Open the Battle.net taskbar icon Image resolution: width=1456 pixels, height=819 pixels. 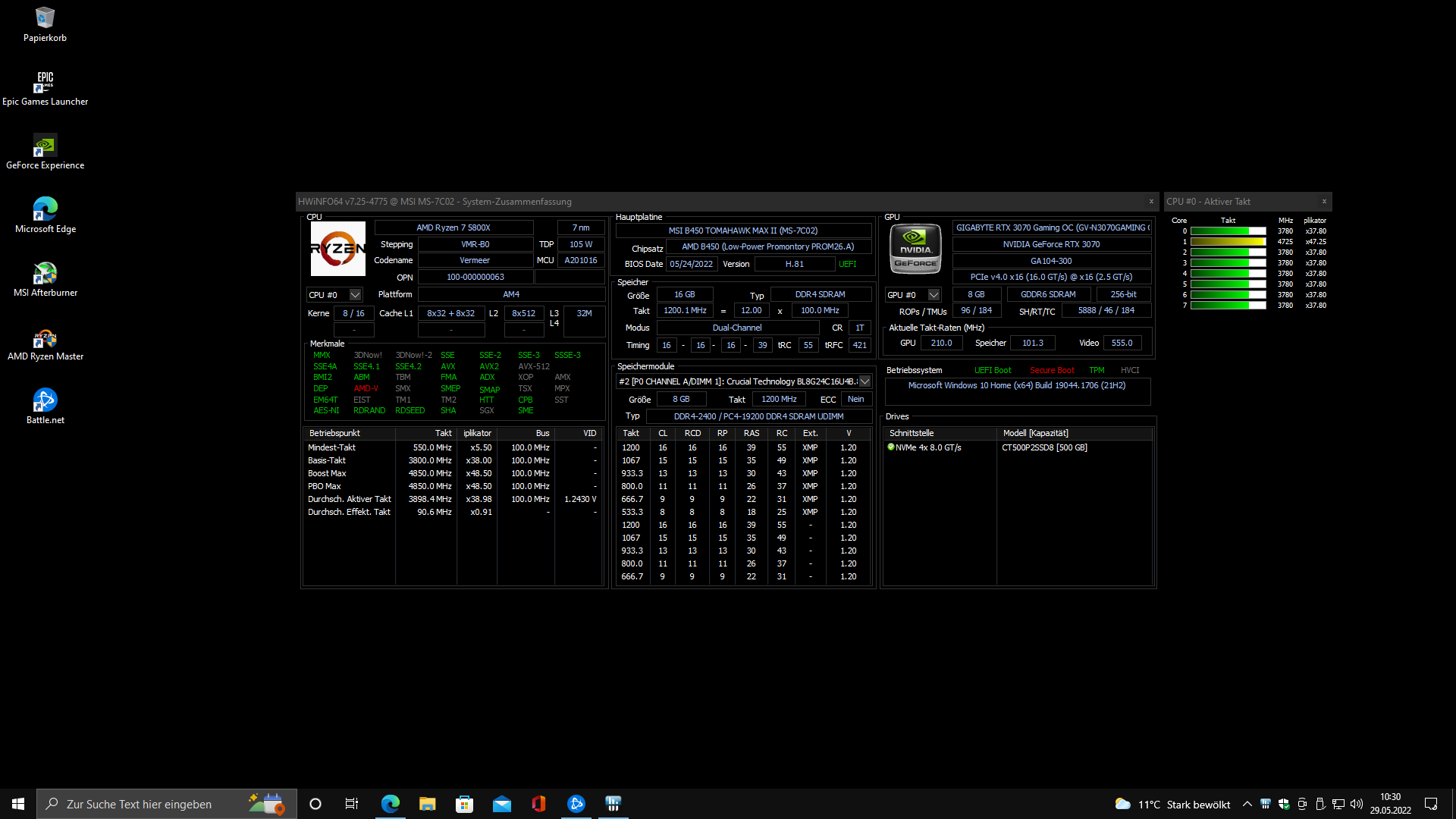[576, 804]
